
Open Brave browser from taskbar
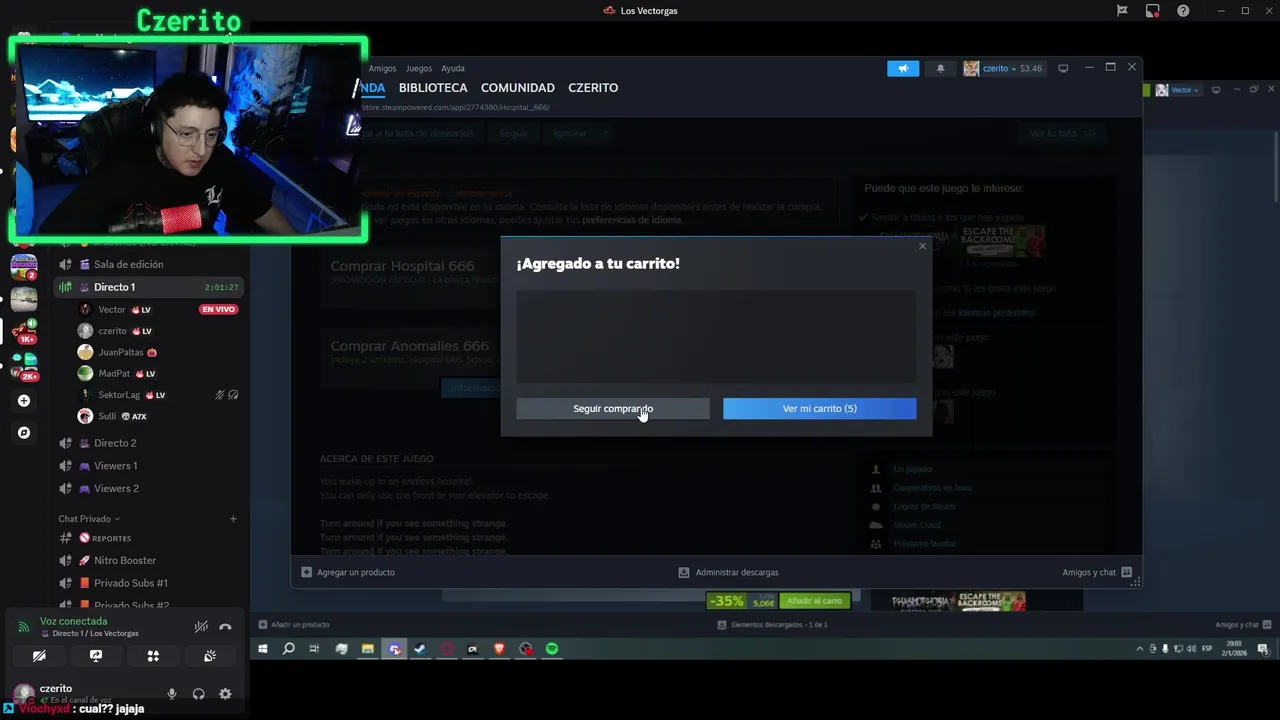[x=499, y=649]
